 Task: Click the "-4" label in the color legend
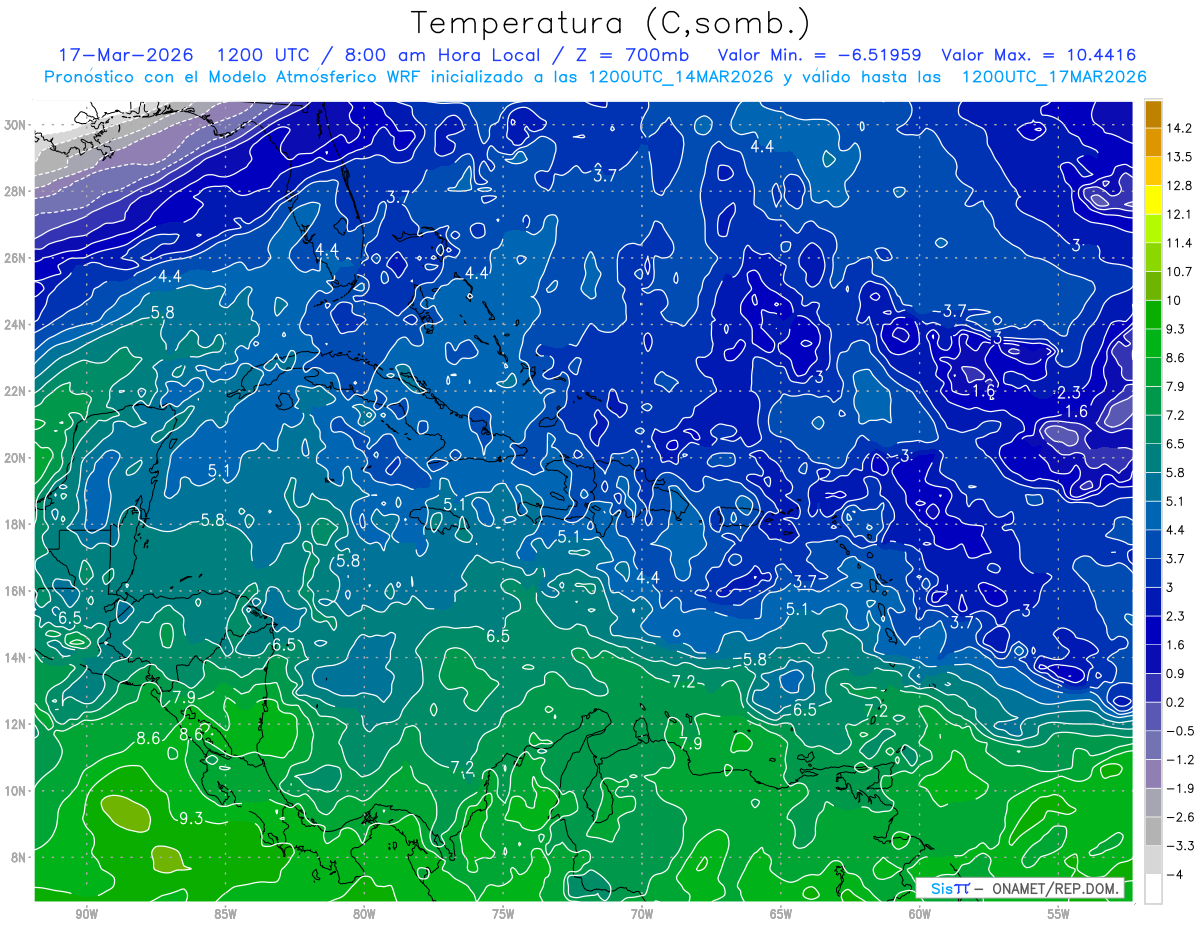point(1174,875)
